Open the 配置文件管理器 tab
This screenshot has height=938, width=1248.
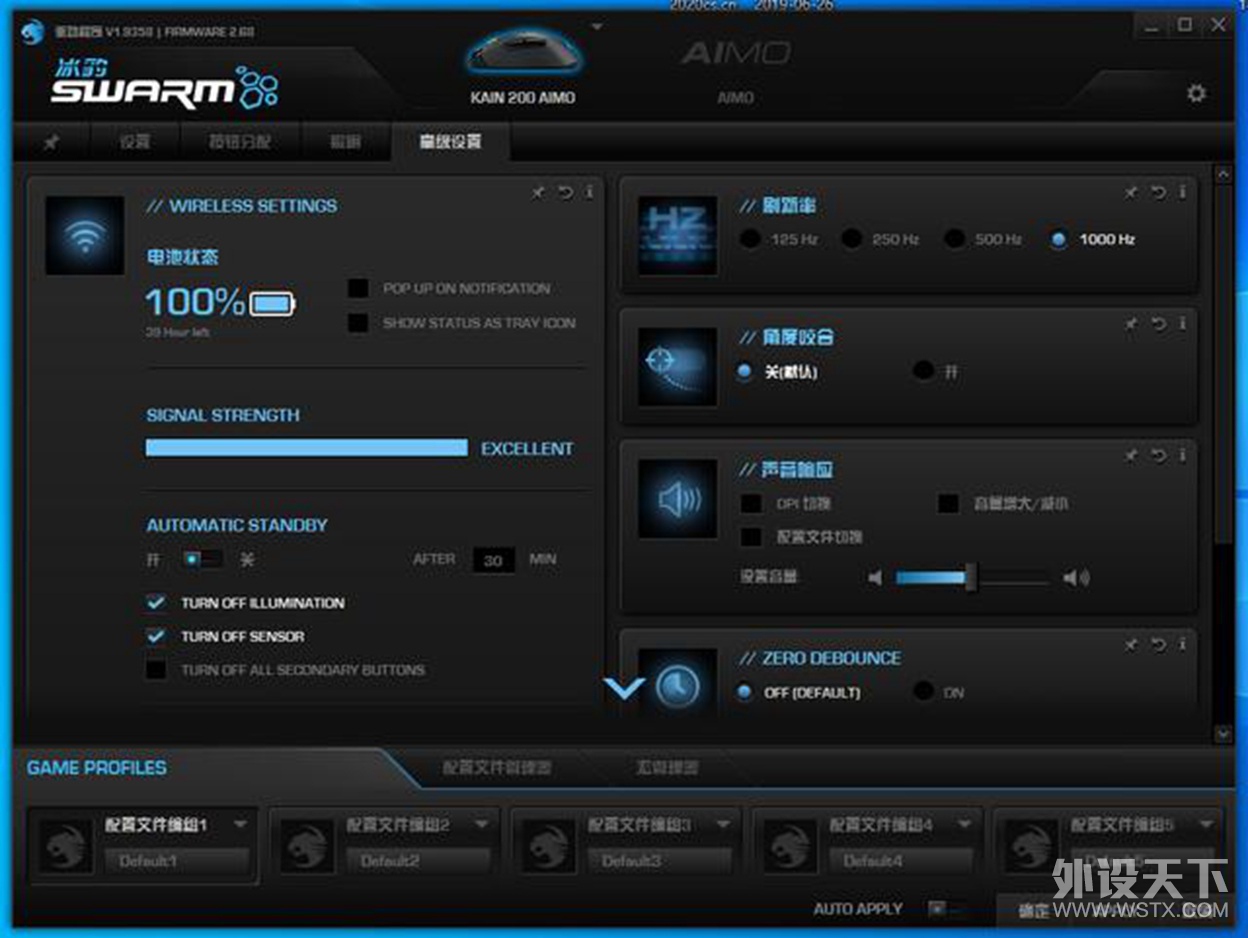(497, 768)
